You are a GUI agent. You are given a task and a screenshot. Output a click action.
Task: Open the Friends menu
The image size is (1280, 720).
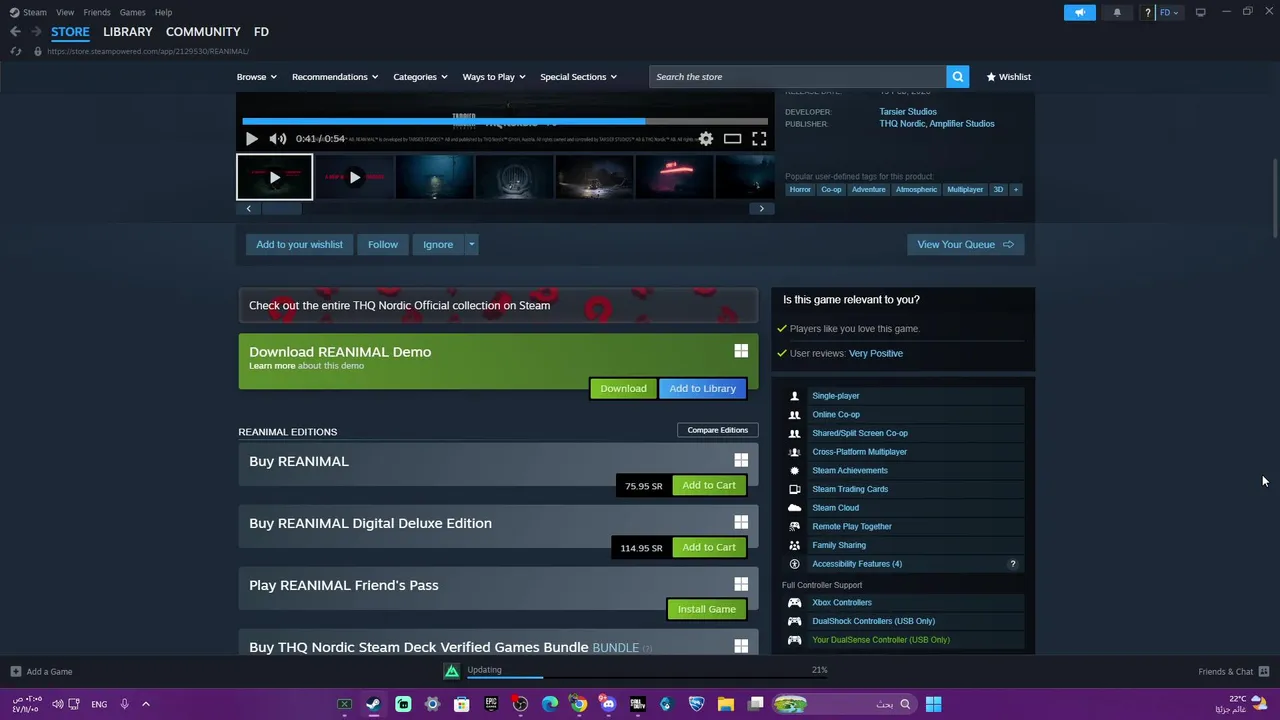(x=97, y=12)
